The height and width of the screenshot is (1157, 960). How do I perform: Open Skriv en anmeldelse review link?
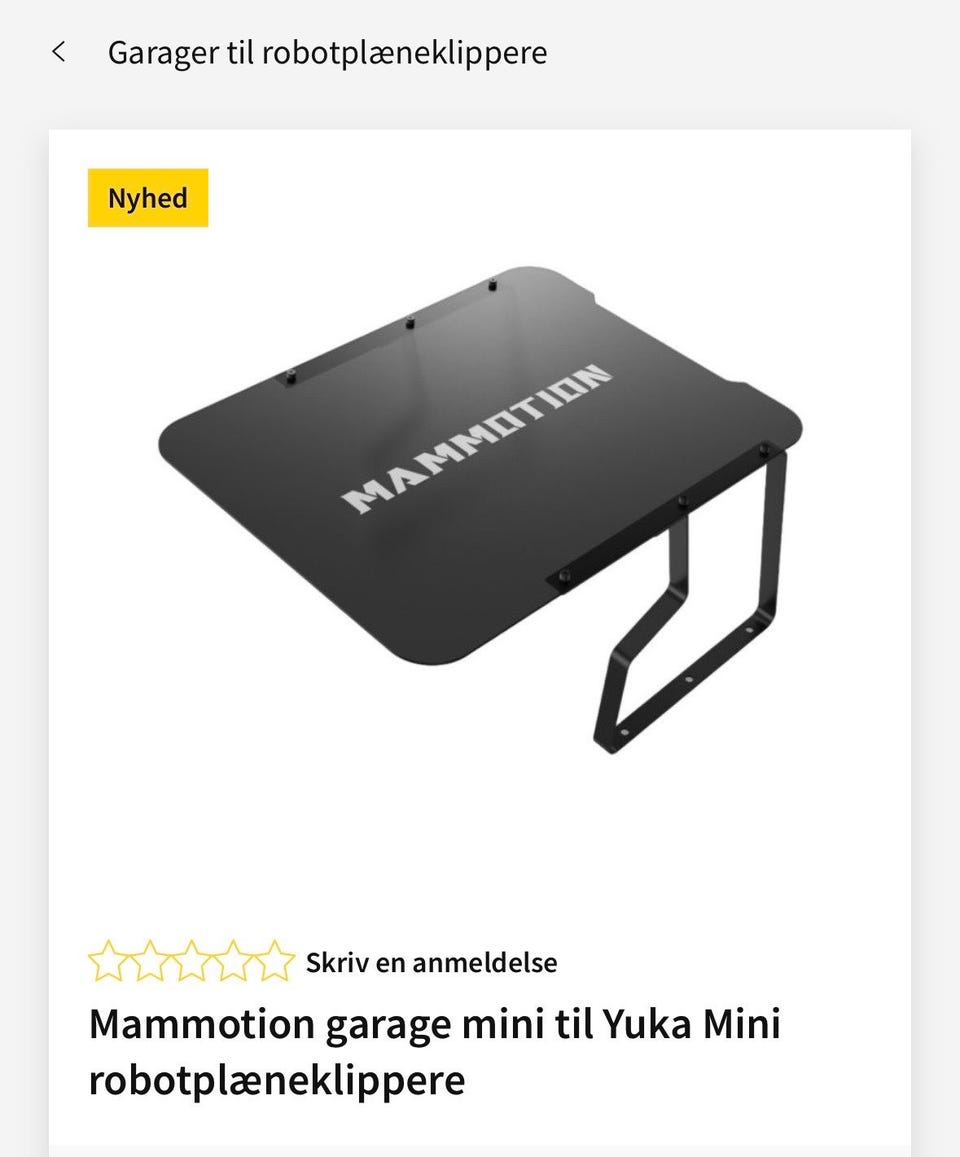point(432,962)
